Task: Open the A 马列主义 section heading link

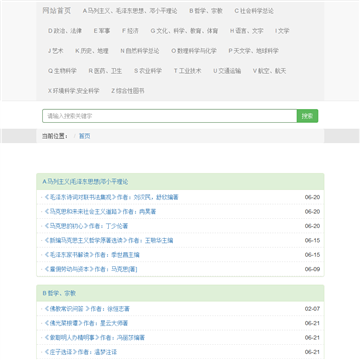Action: pyautogui.click(x=85, y=182)
